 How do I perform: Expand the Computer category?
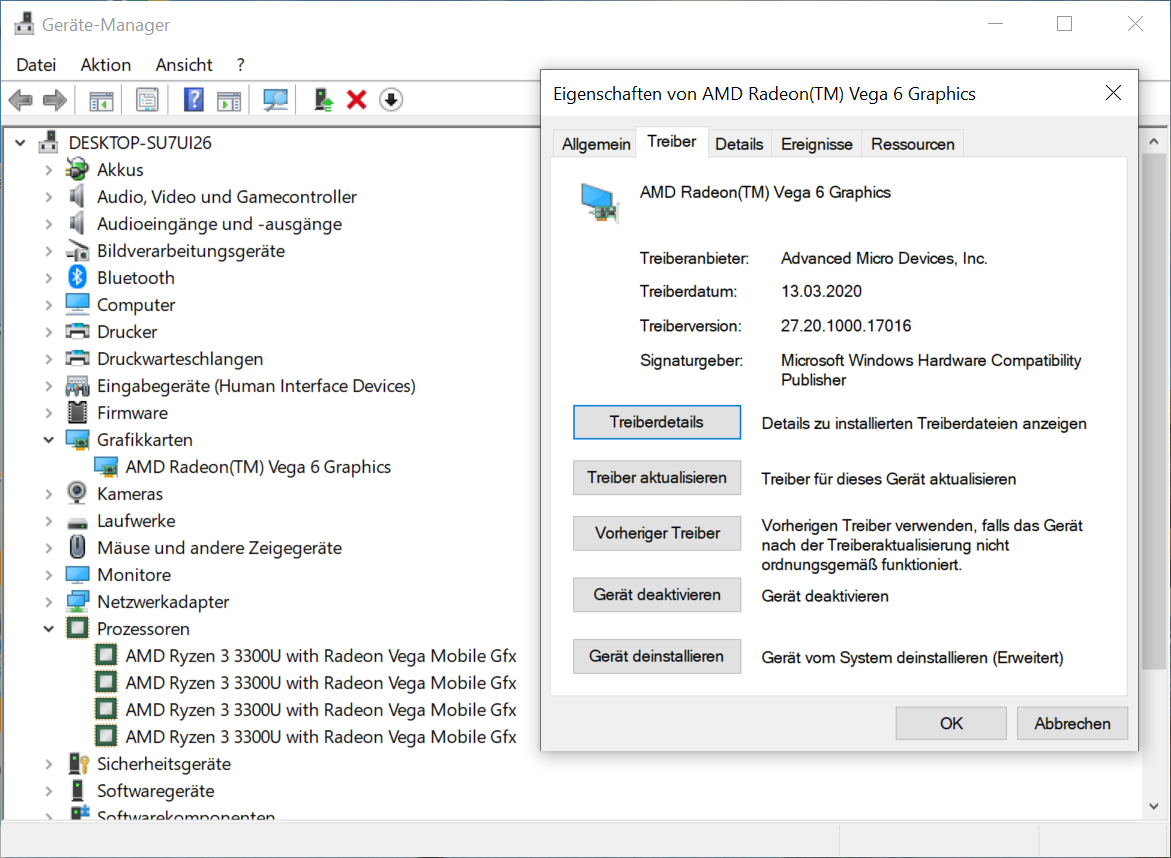[x=49, y=305]
